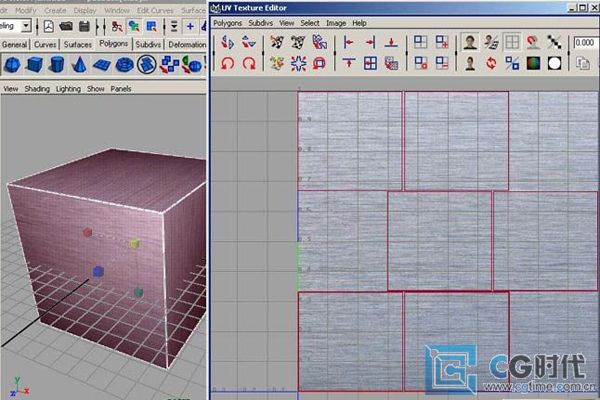Click the Open Scene folder icon
This screenshot has height=400, width=600.
pyautogui.click(x=66, y=26)
